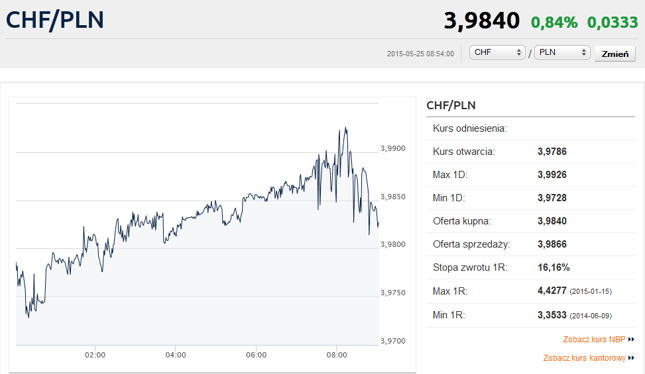Click the Zmień button
This screenshot has width=645, height=374.
point(615,54)
